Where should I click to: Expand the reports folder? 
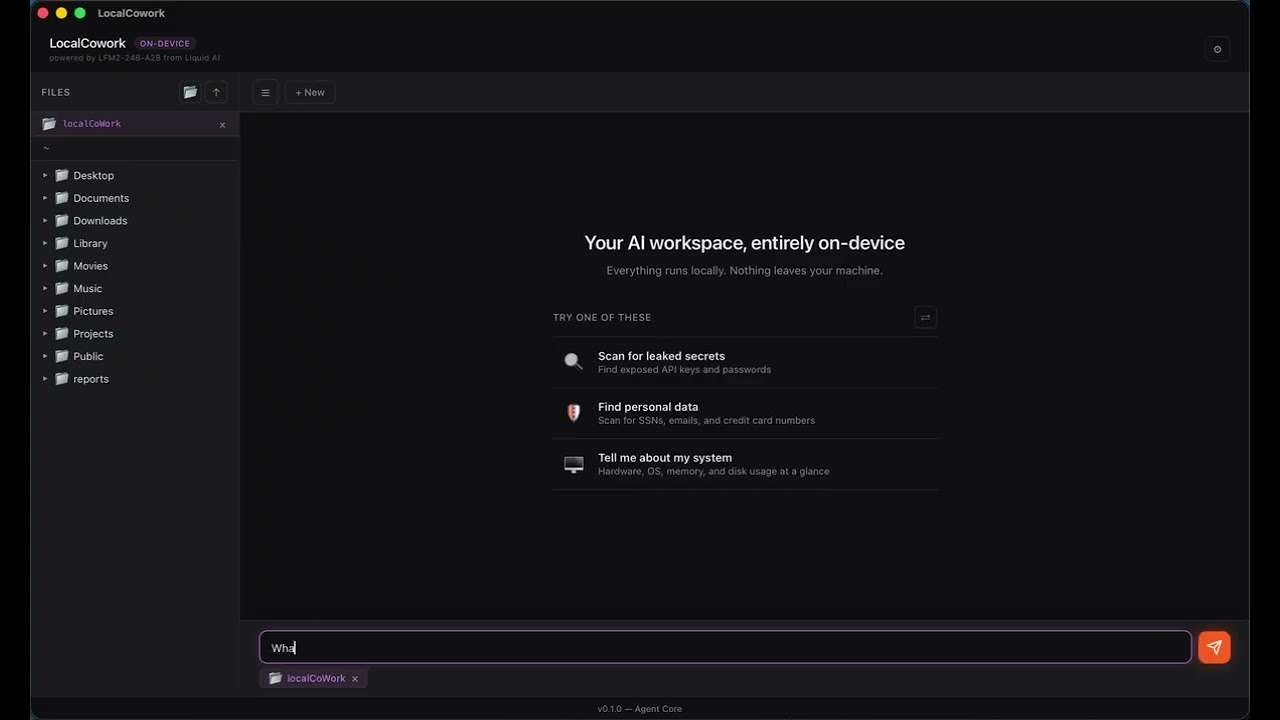(45, 378)
